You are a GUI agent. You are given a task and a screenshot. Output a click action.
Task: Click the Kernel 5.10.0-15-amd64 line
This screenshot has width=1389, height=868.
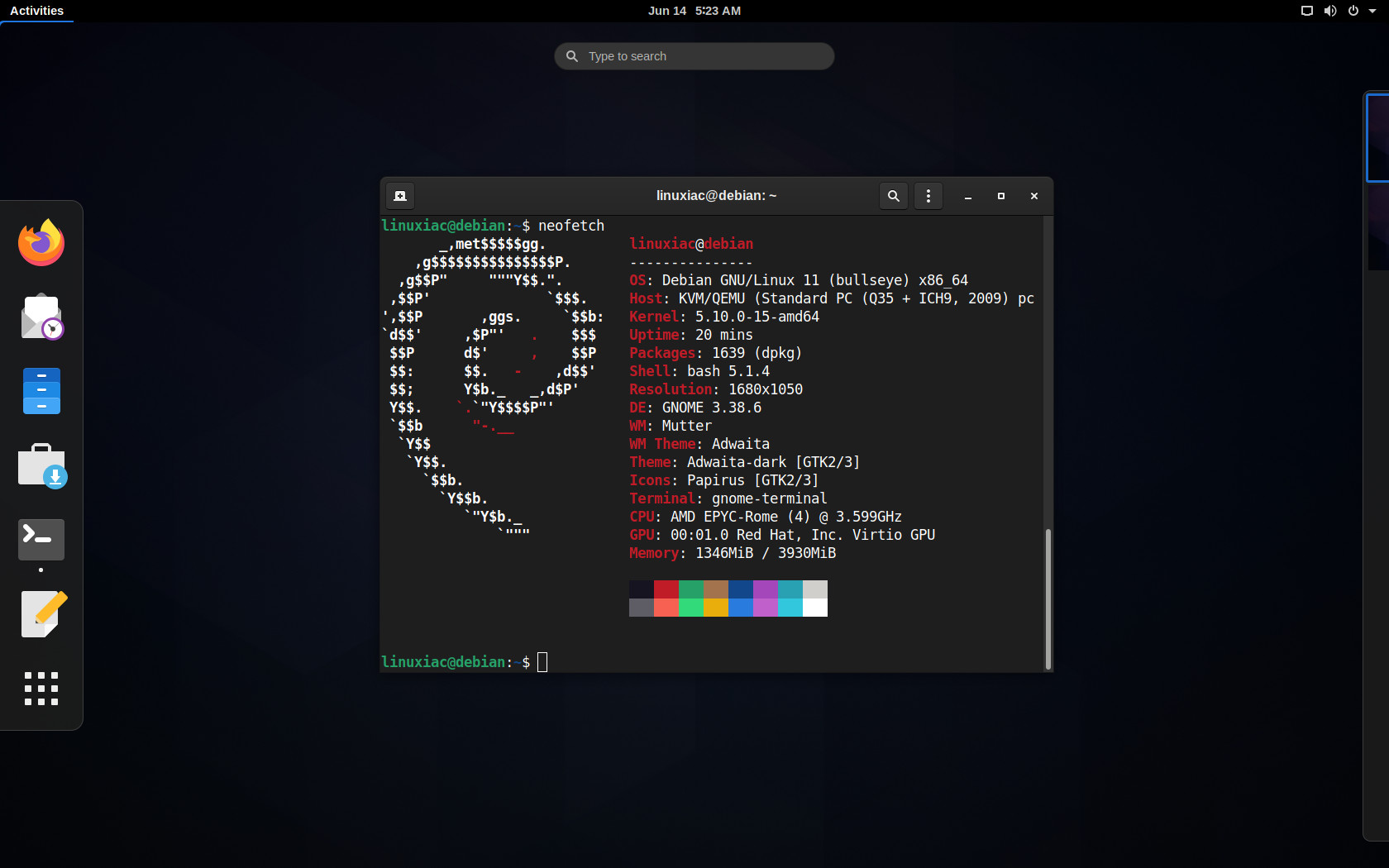[724, 317]
